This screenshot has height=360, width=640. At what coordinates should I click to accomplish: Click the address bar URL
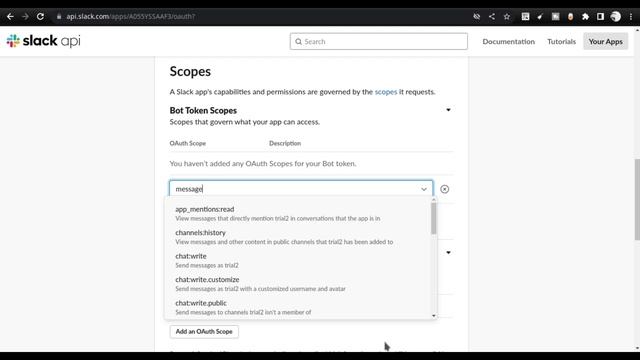[x=131, y=16]
